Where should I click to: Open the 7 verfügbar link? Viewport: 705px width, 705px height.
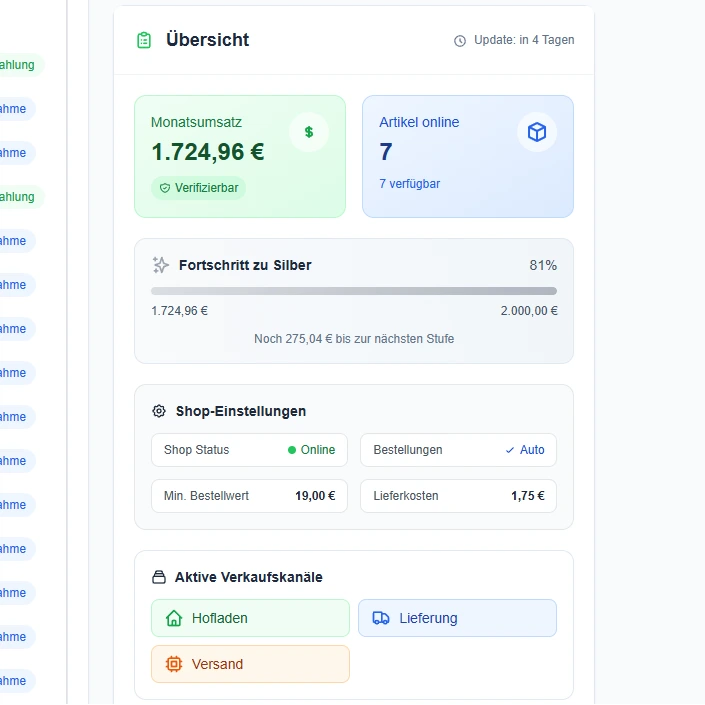click(409, 184)
